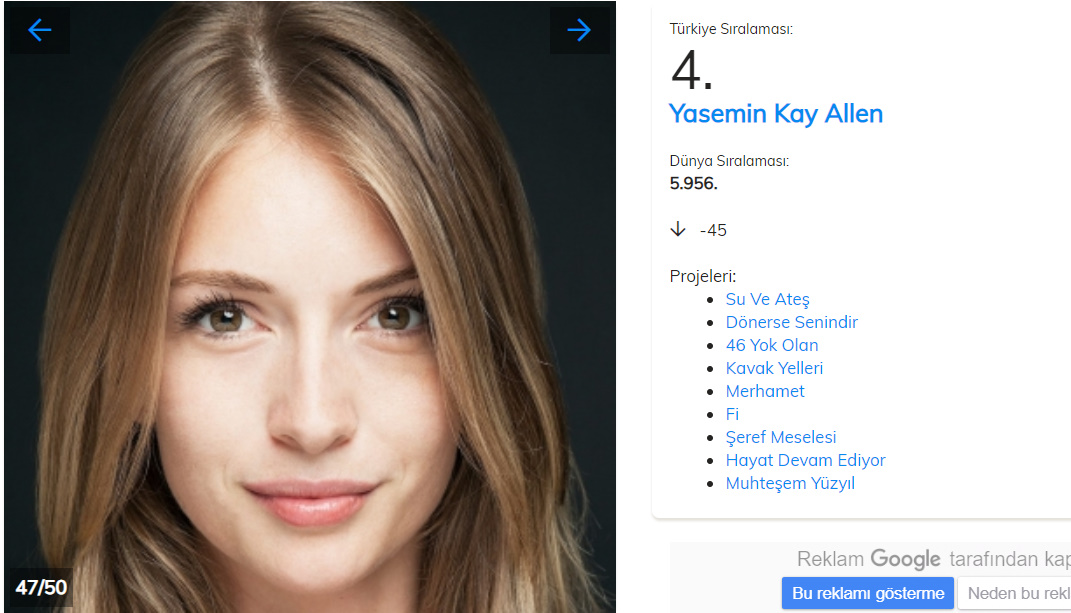Image resolution: width=1071 pixels, height=613 pixels.
Task: Open the Hayat Devam Ediyor link
Action: (x=805, y=460)
